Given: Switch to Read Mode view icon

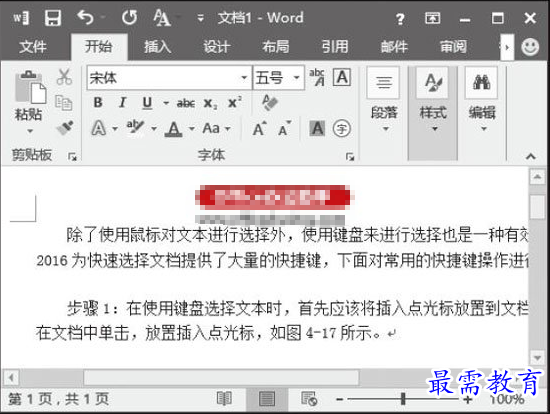Looking at the screenshot, I should point(224,399).
